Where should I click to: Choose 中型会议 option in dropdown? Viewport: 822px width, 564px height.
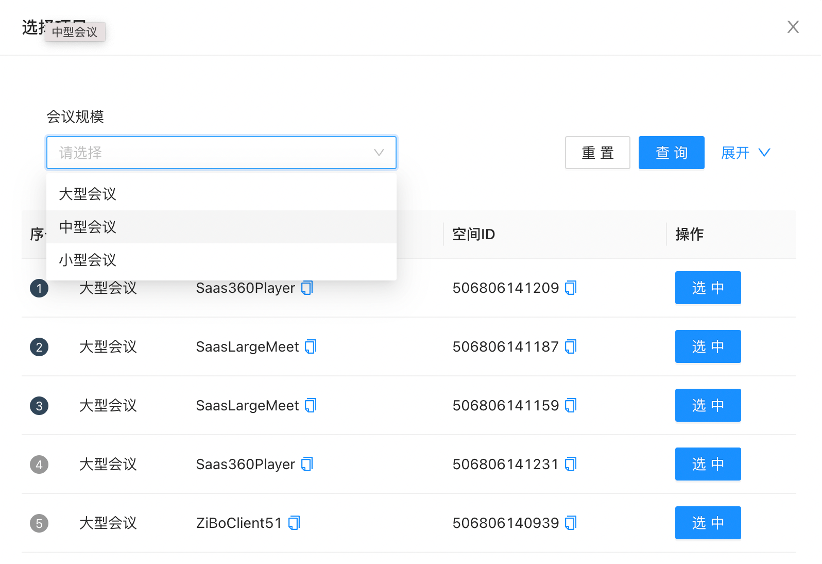pos(88,227)
